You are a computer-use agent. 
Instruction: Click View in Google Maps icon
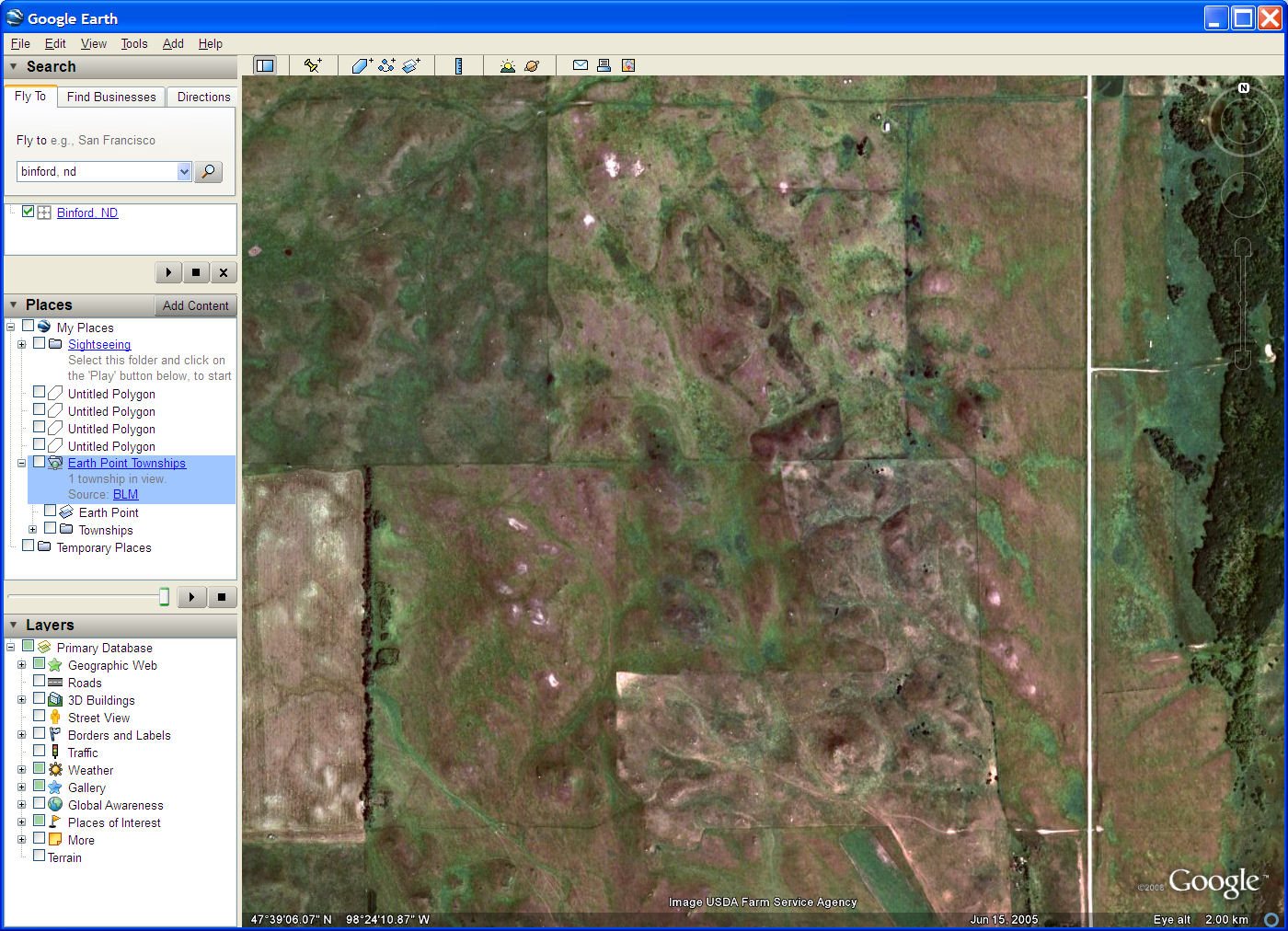coord(628,65)
